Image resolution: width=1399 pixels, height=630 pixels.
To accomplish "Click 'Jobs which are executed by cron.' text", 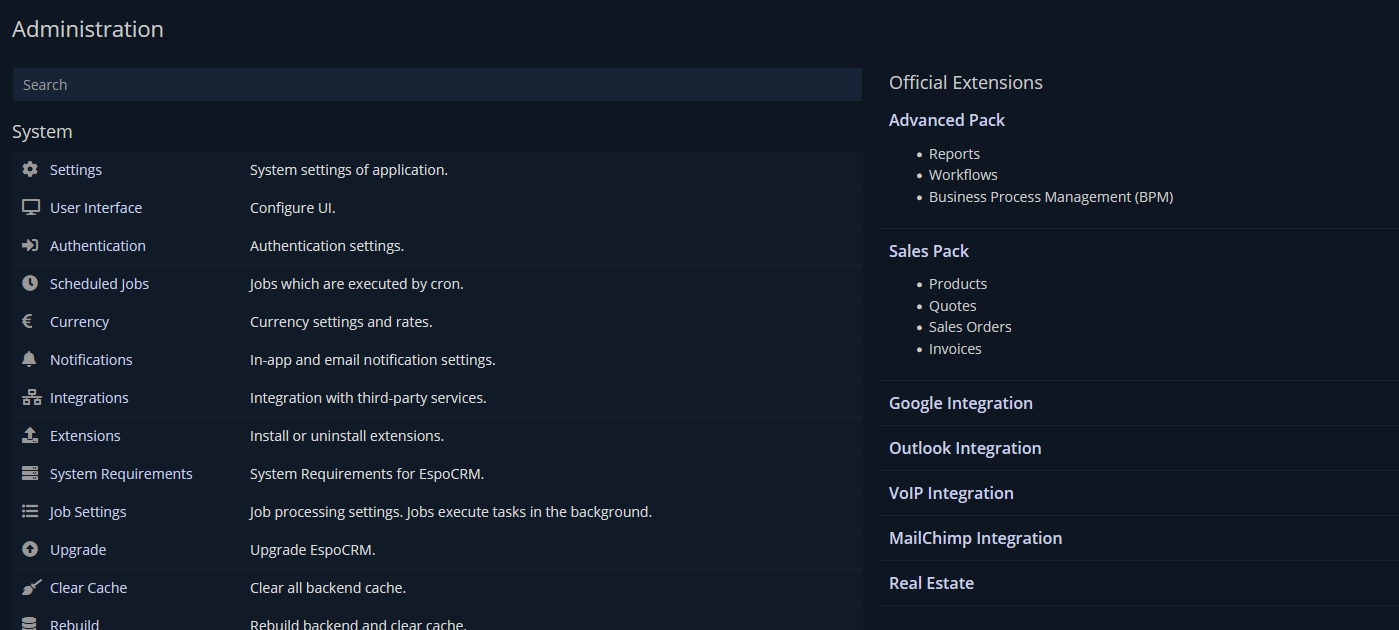I will pos(357,284).
